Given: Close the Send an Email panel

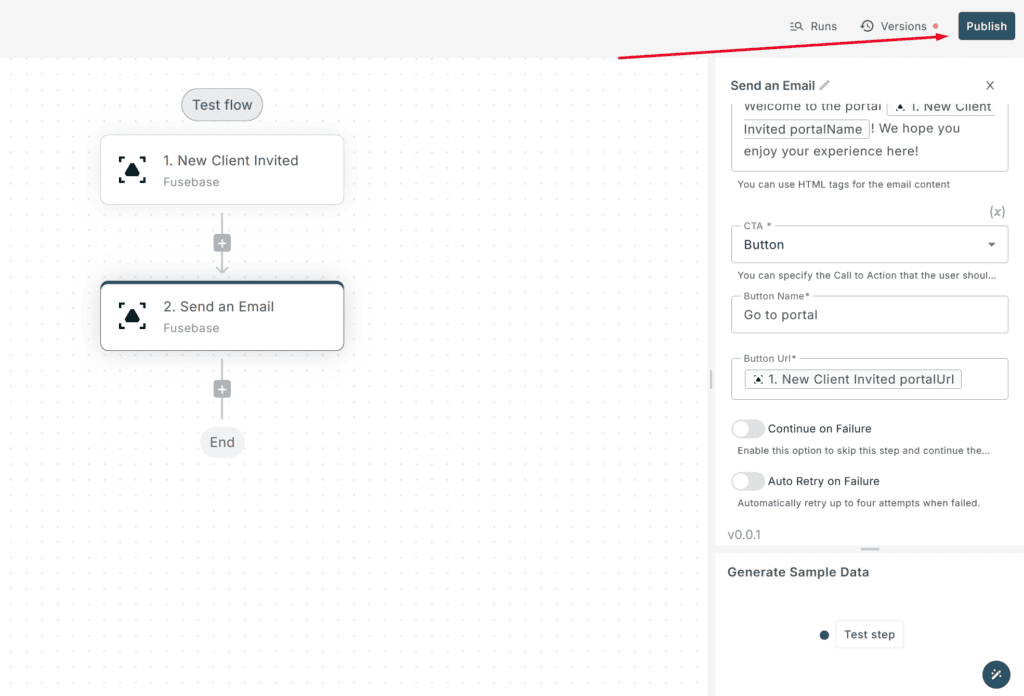Looking at the screenshot, I should (990, 86).
